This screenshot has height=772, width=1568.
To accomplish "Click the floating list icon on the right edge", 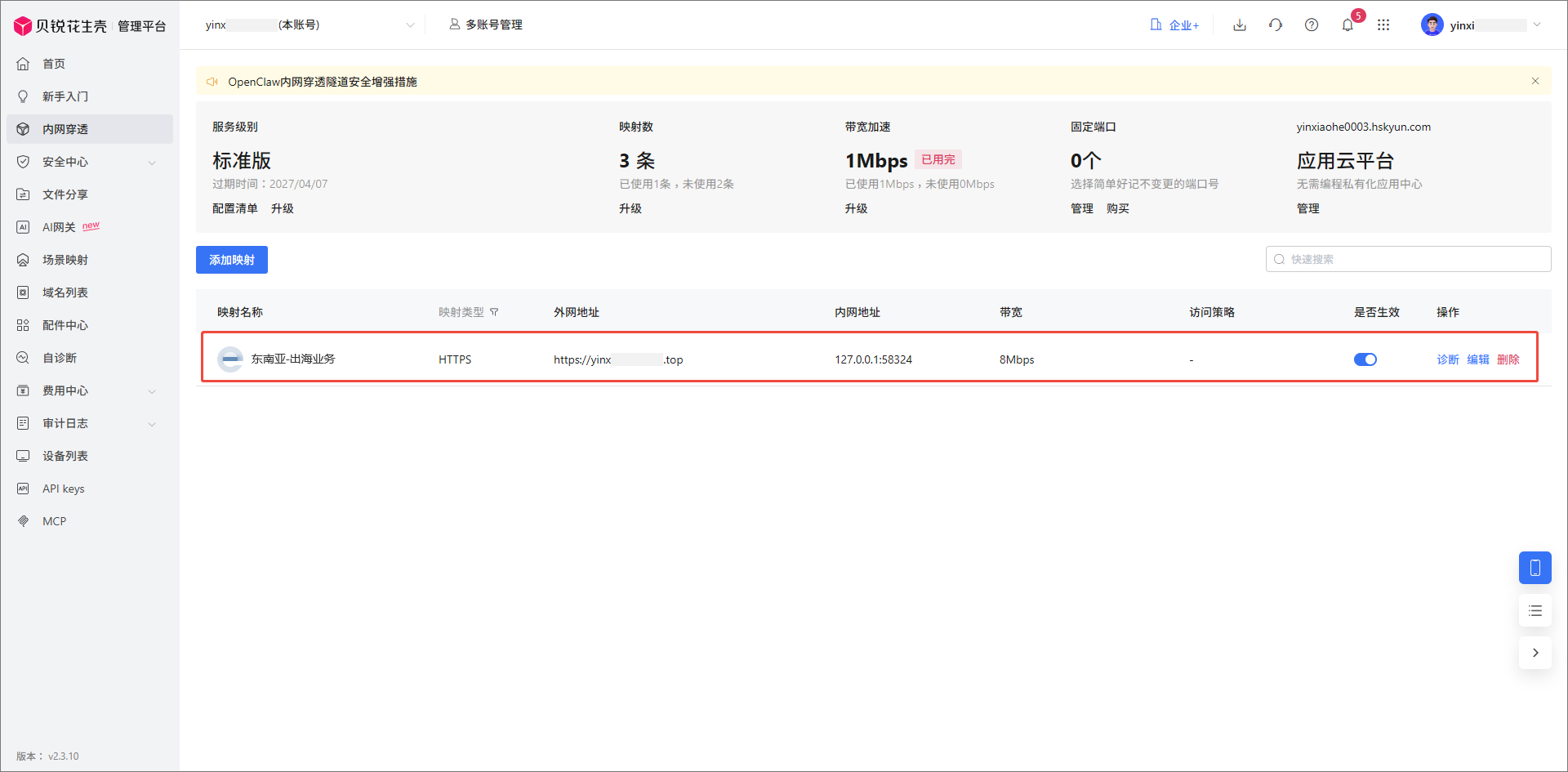I will pyautogui.click(x=1535, y=610).
